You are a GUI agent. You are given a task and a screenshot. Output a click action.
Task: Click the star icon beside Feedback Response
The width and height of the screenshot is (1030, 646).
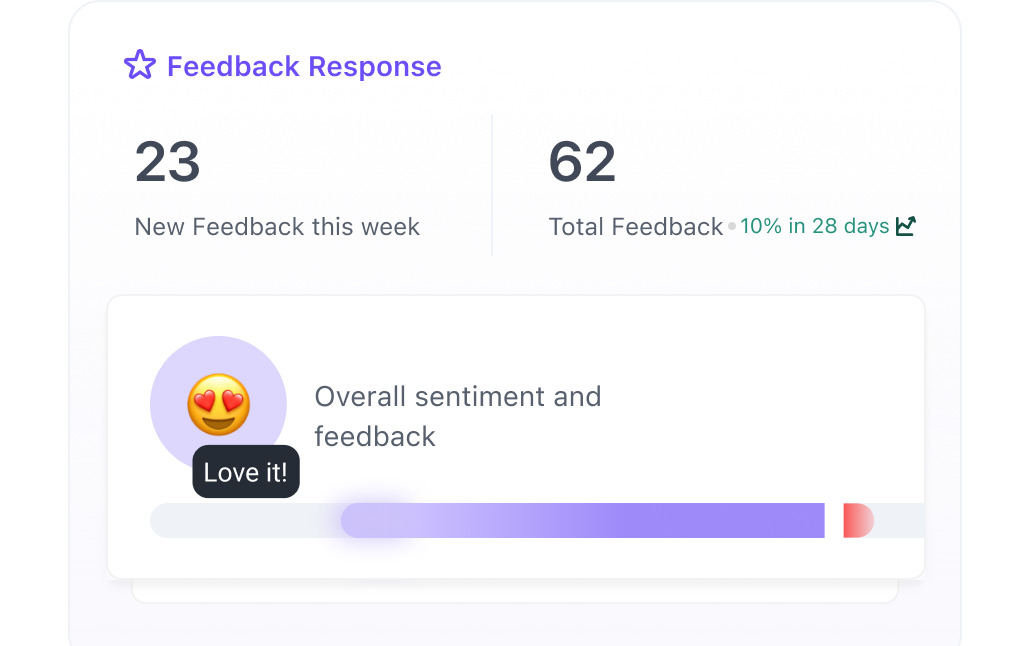pos(140,66)
